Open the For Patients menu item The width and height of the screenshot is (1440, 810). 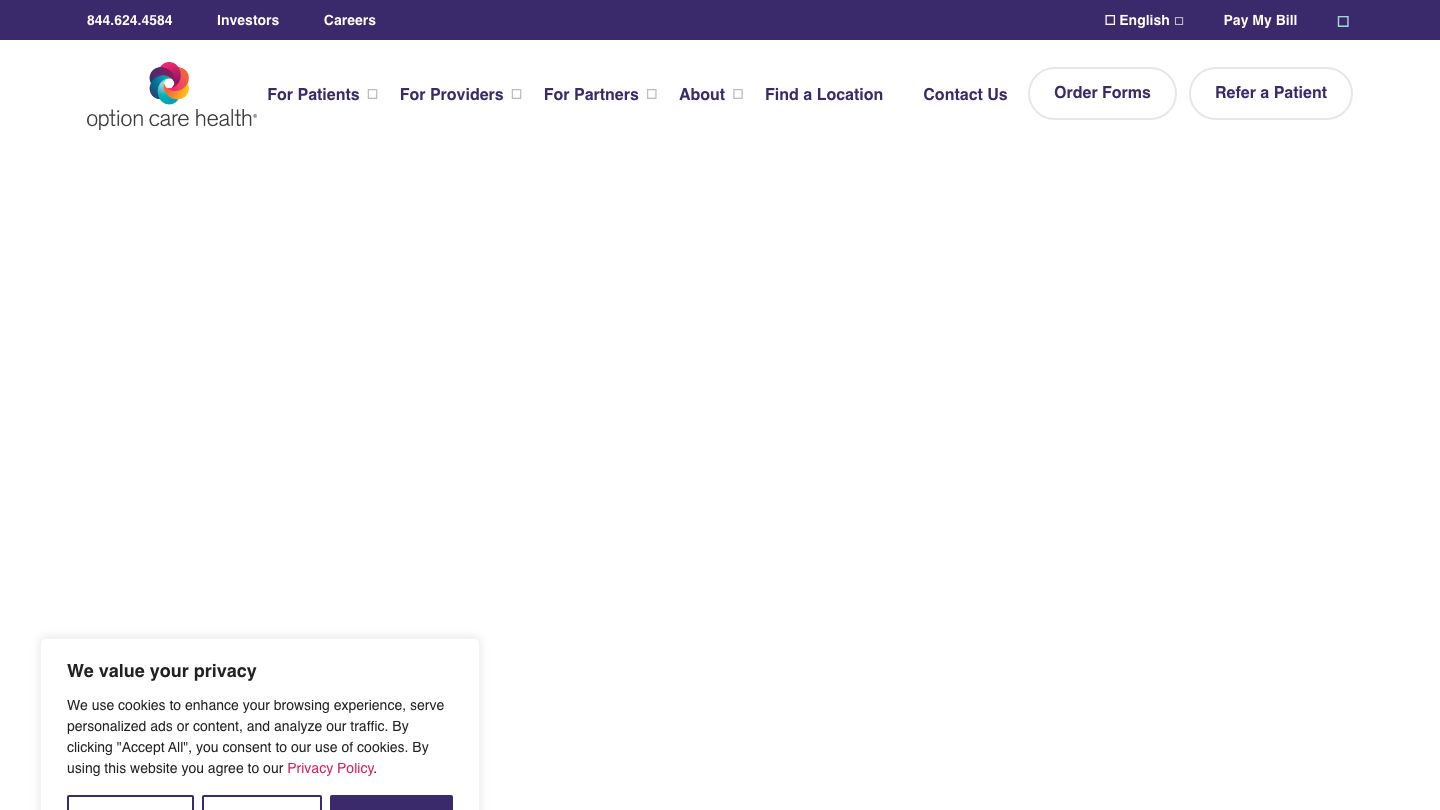click(x=313, y=94)
